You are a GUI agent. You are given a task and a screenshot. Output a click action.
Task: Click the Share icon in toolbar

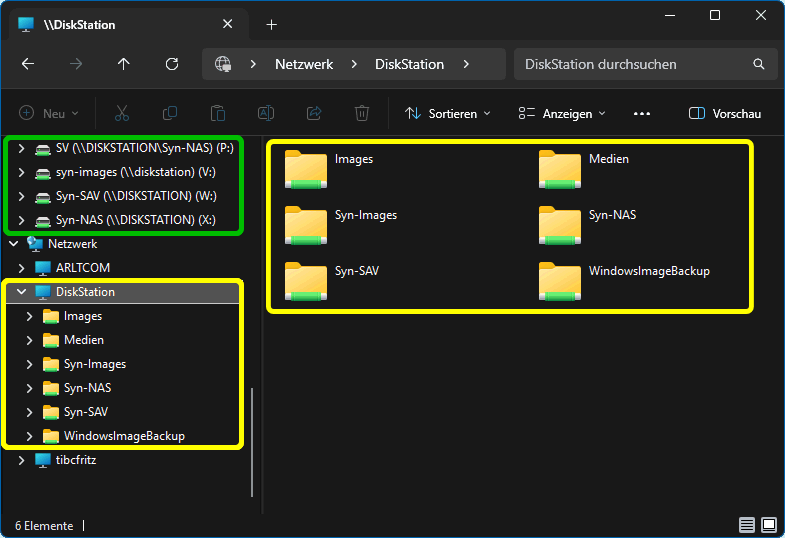[x=314, y=113]
